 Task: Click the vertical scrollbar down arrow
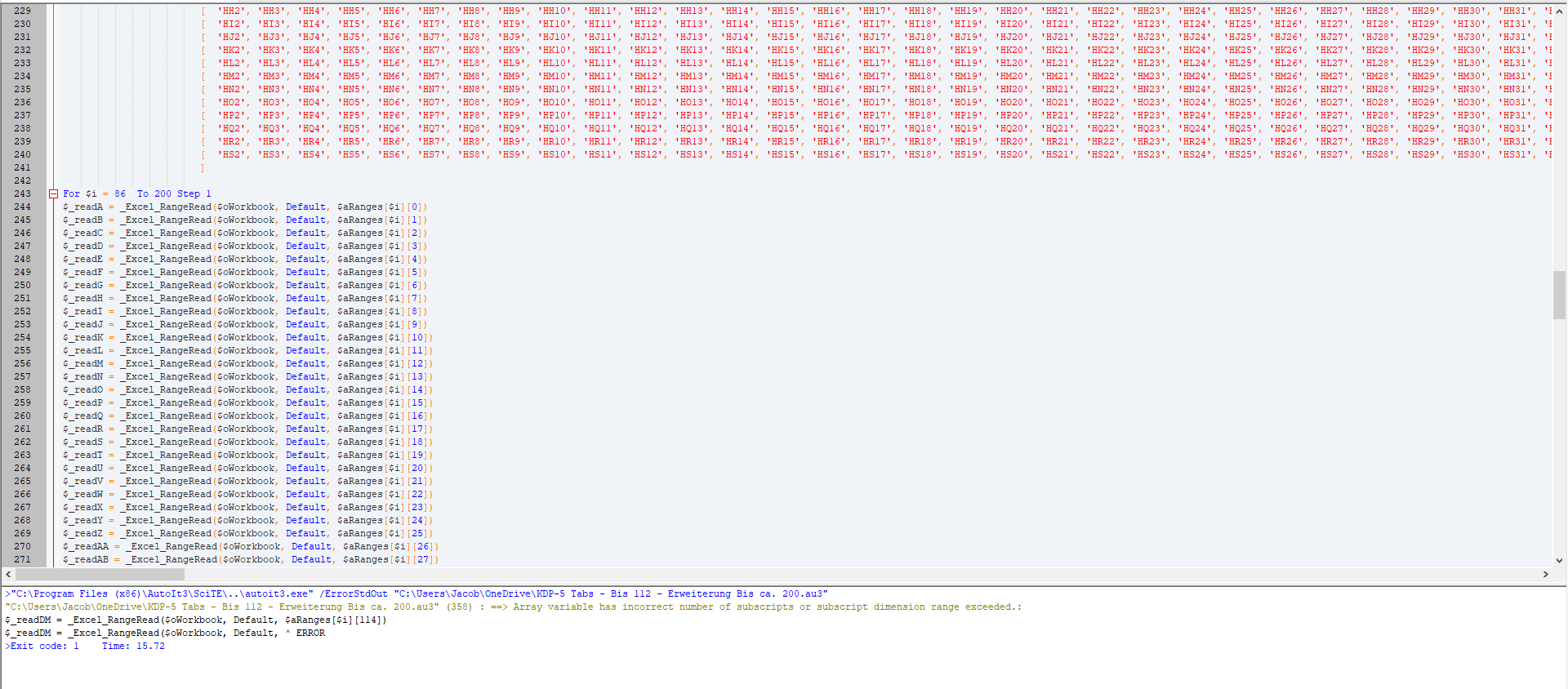point(1559,561)
